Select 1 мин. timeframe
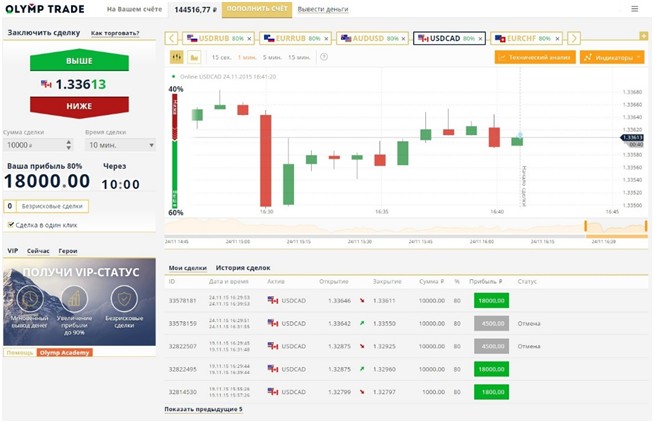 point(247,57)
